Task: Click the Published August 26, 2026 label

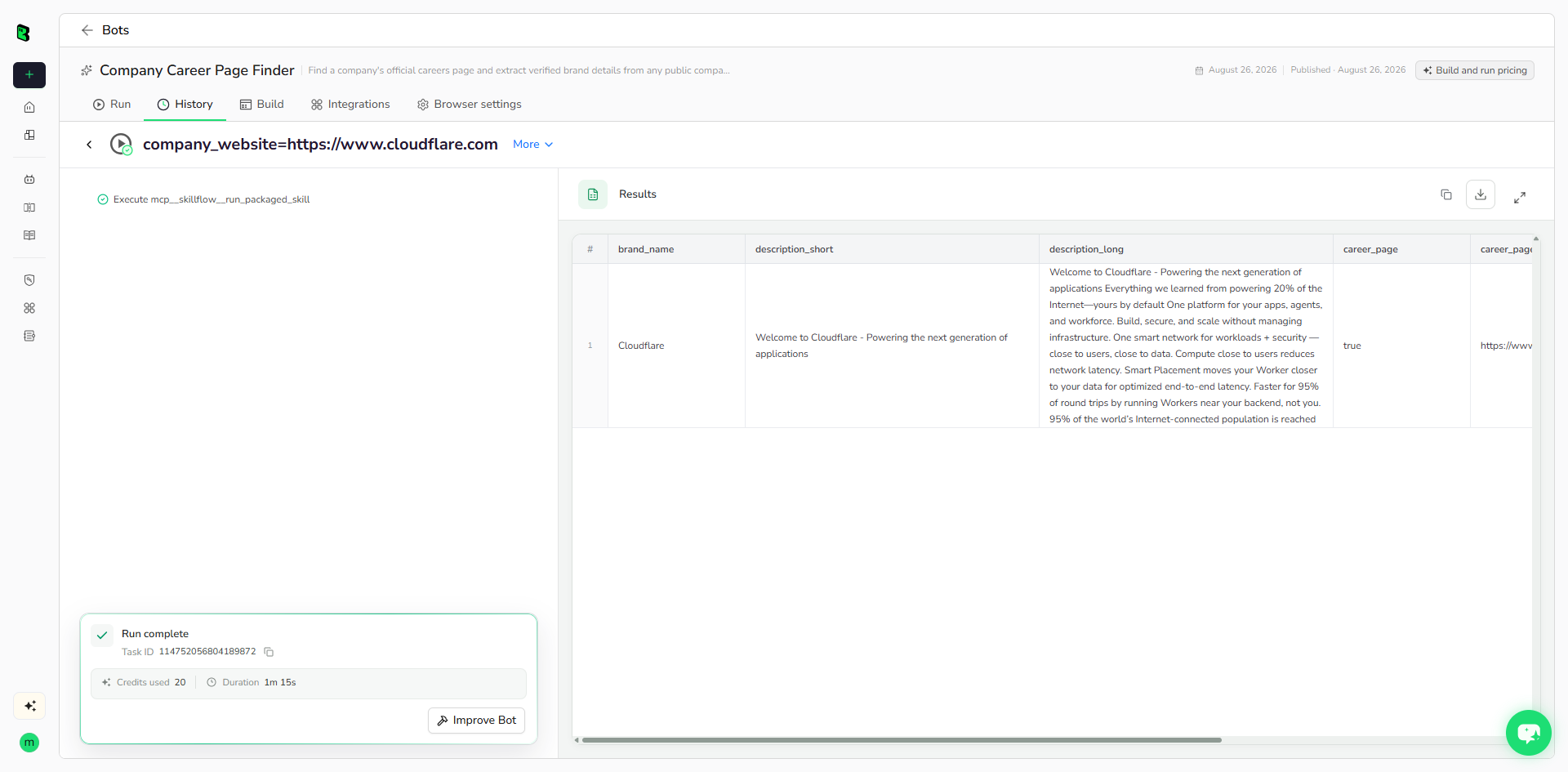Action: (1348, 70)
